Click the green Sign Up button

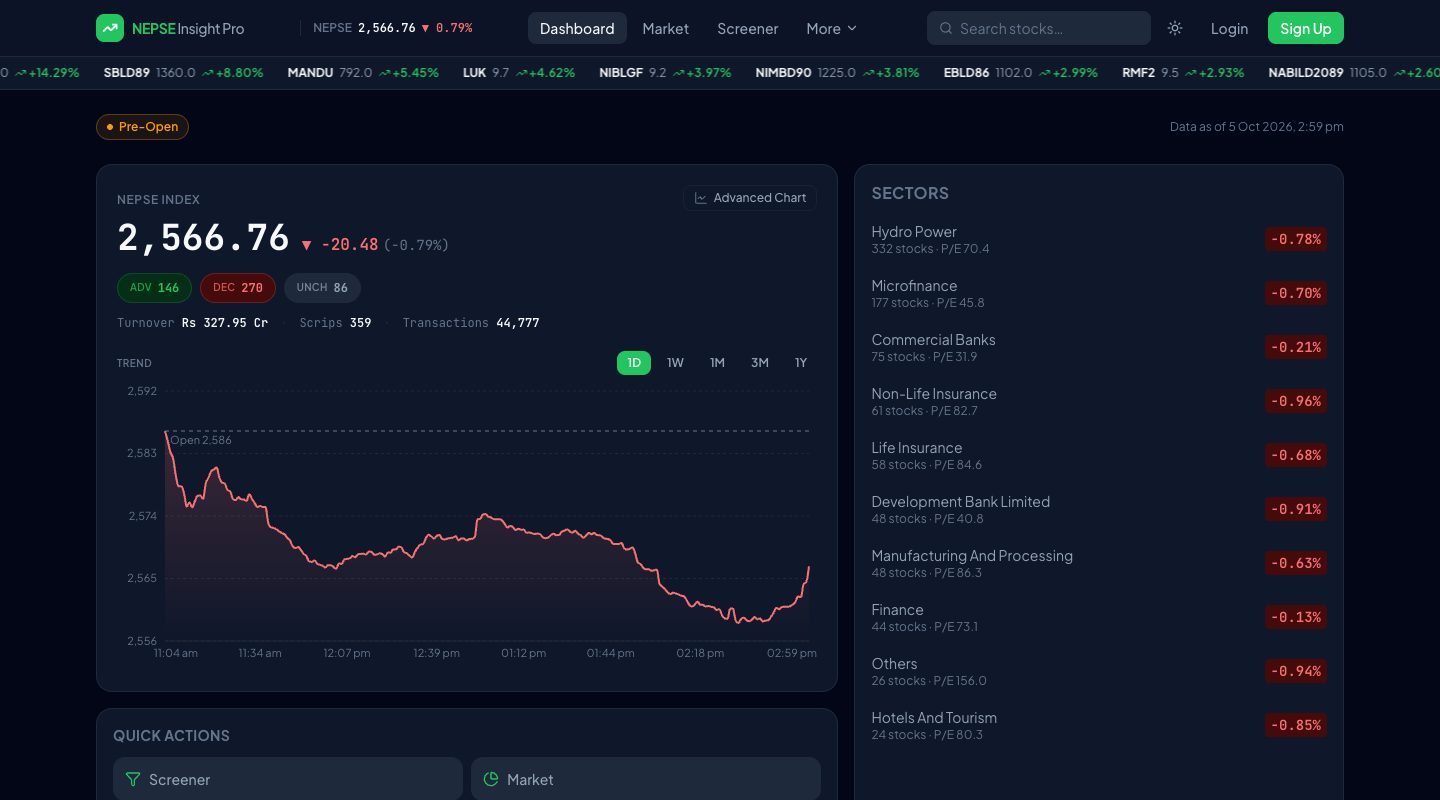point(1306,28)
